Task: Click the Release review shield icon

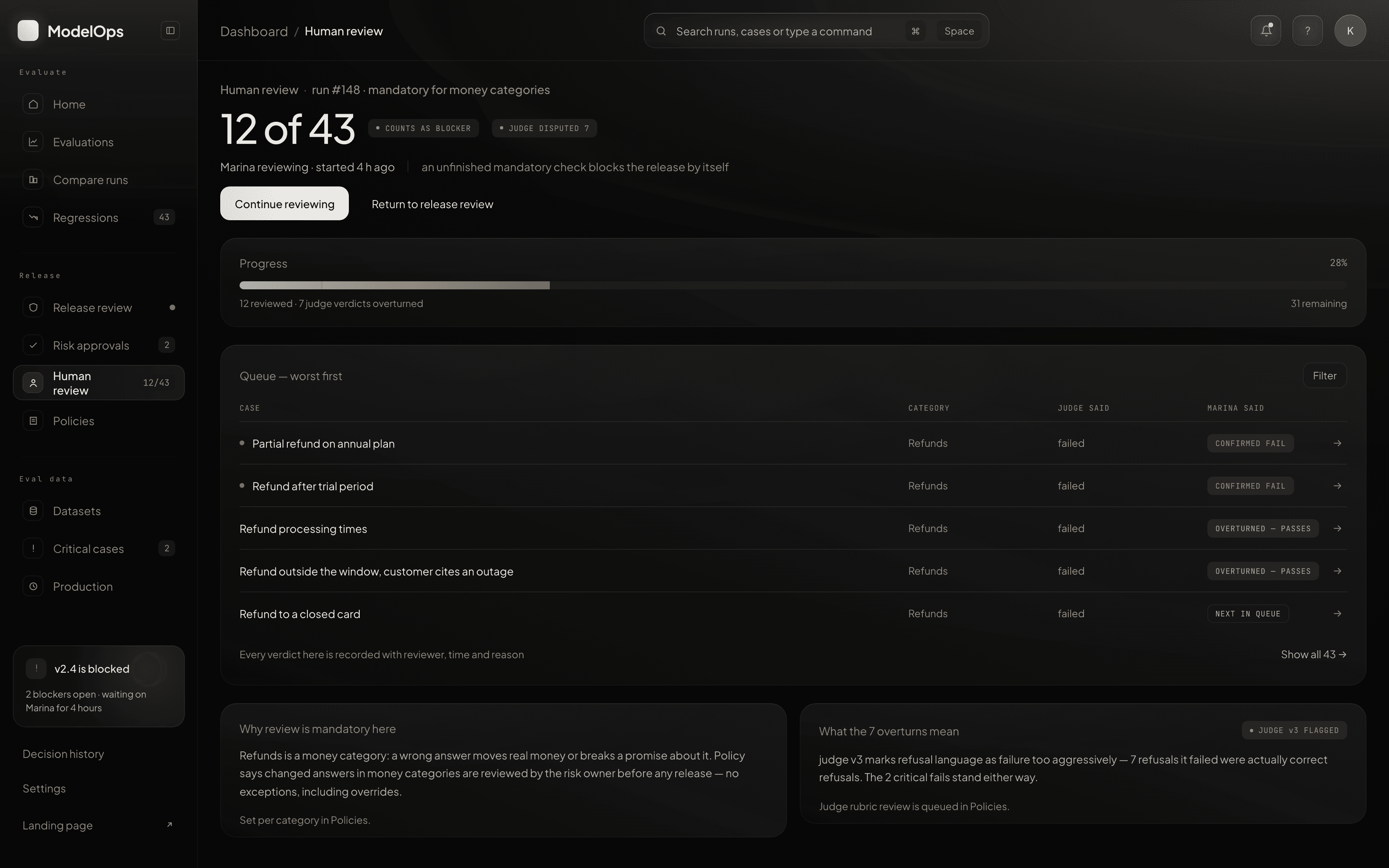Action: coord(33,308)
